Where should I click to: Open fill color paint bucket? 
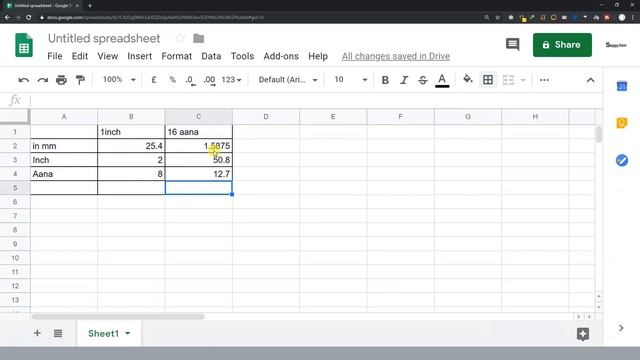tap(468, 79)
